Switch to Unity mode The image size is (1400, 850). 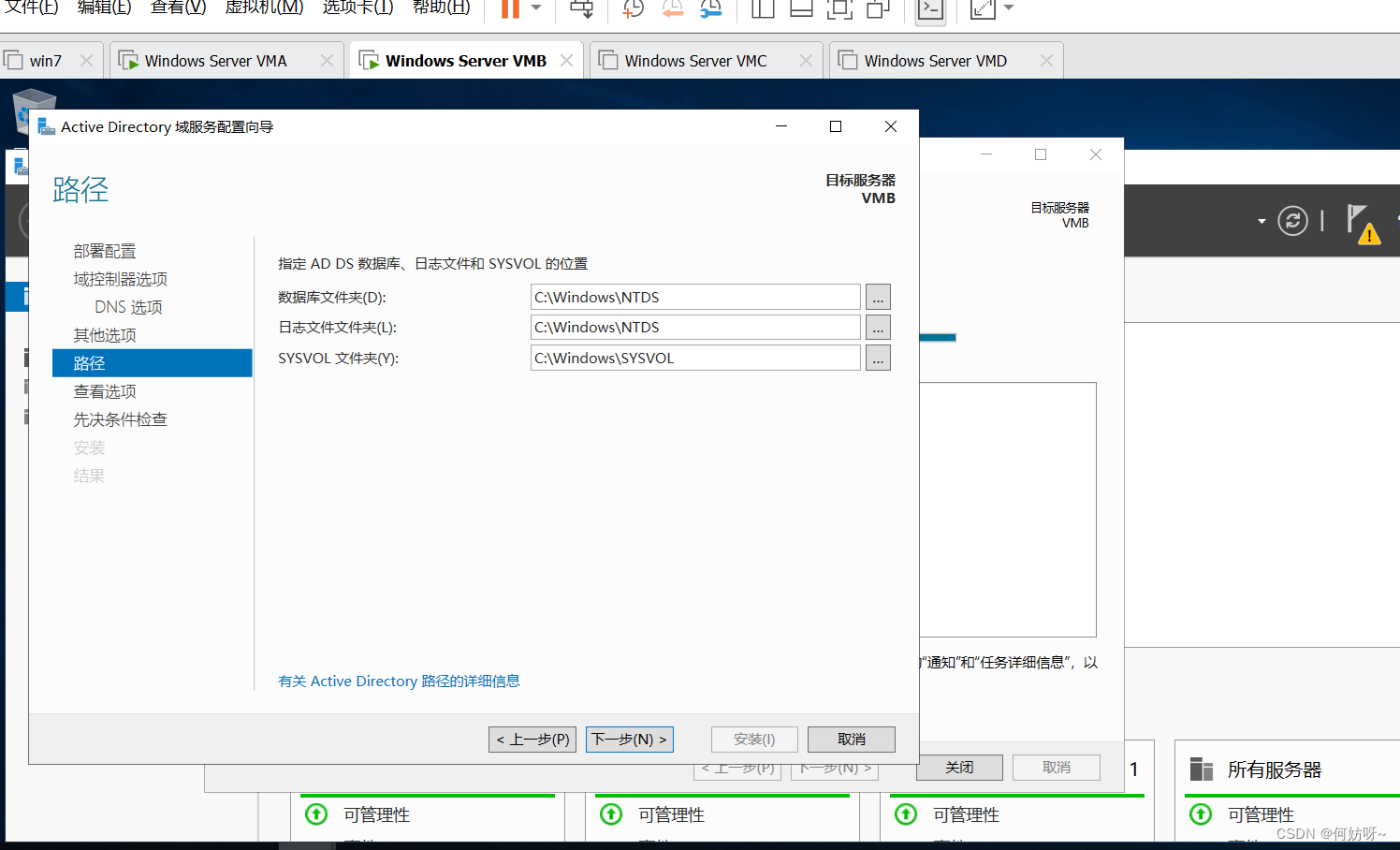point(878,8)
